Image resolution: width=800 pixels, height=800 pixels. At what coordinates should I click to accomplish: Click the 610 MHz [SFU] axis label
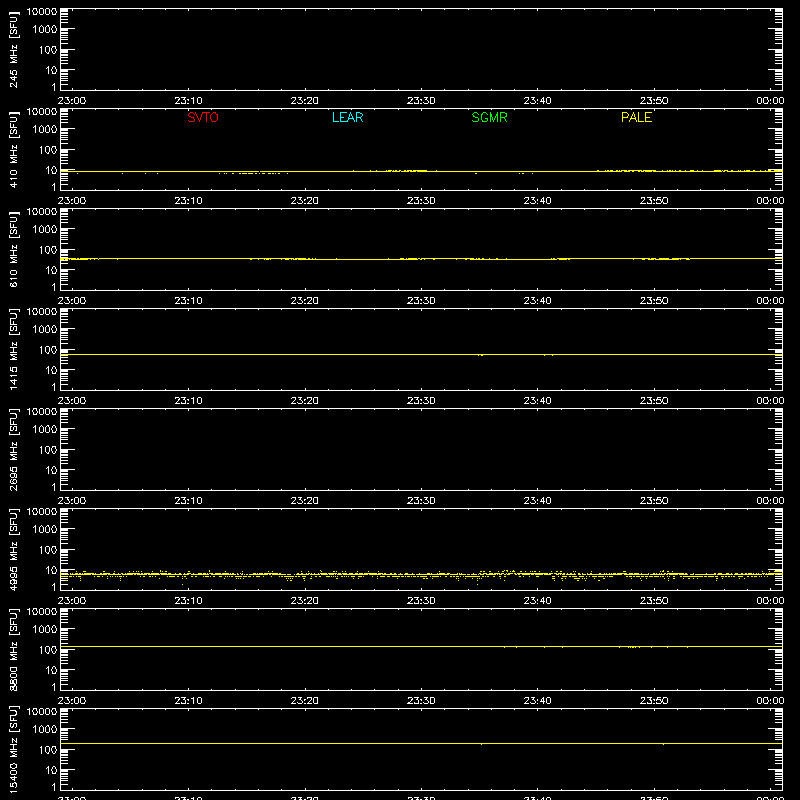click(x=13, y=249)
